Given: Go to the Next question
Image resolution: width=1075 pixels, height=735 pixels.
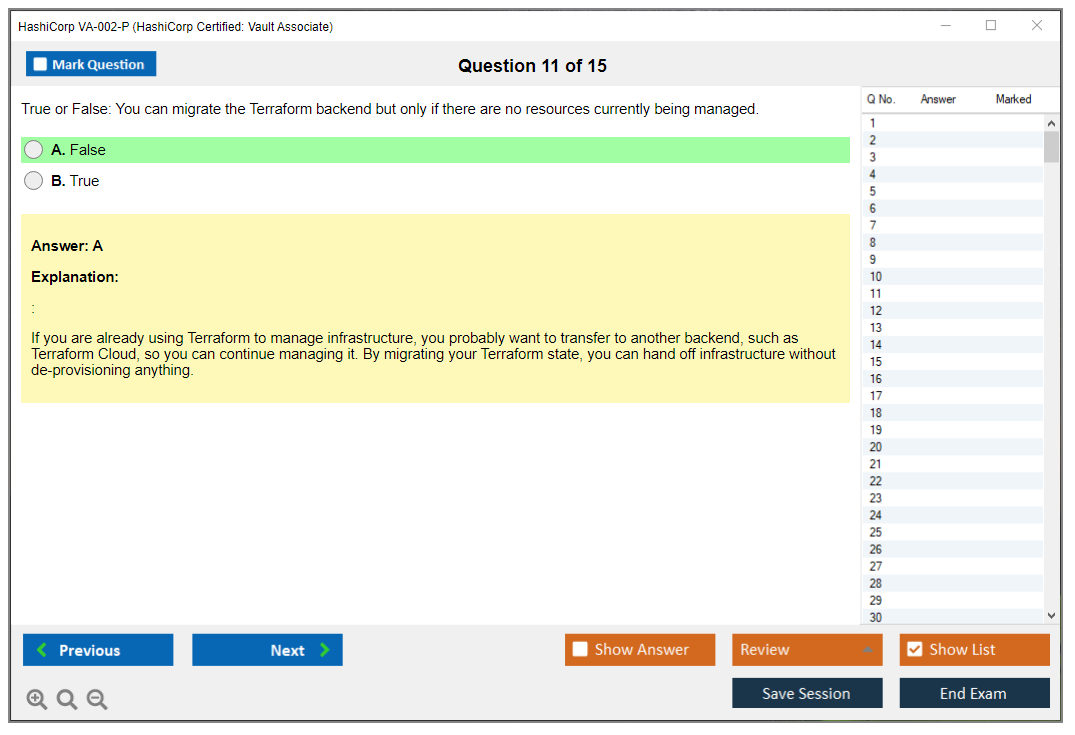Looking at the screenshot, I should click(267, 650).
